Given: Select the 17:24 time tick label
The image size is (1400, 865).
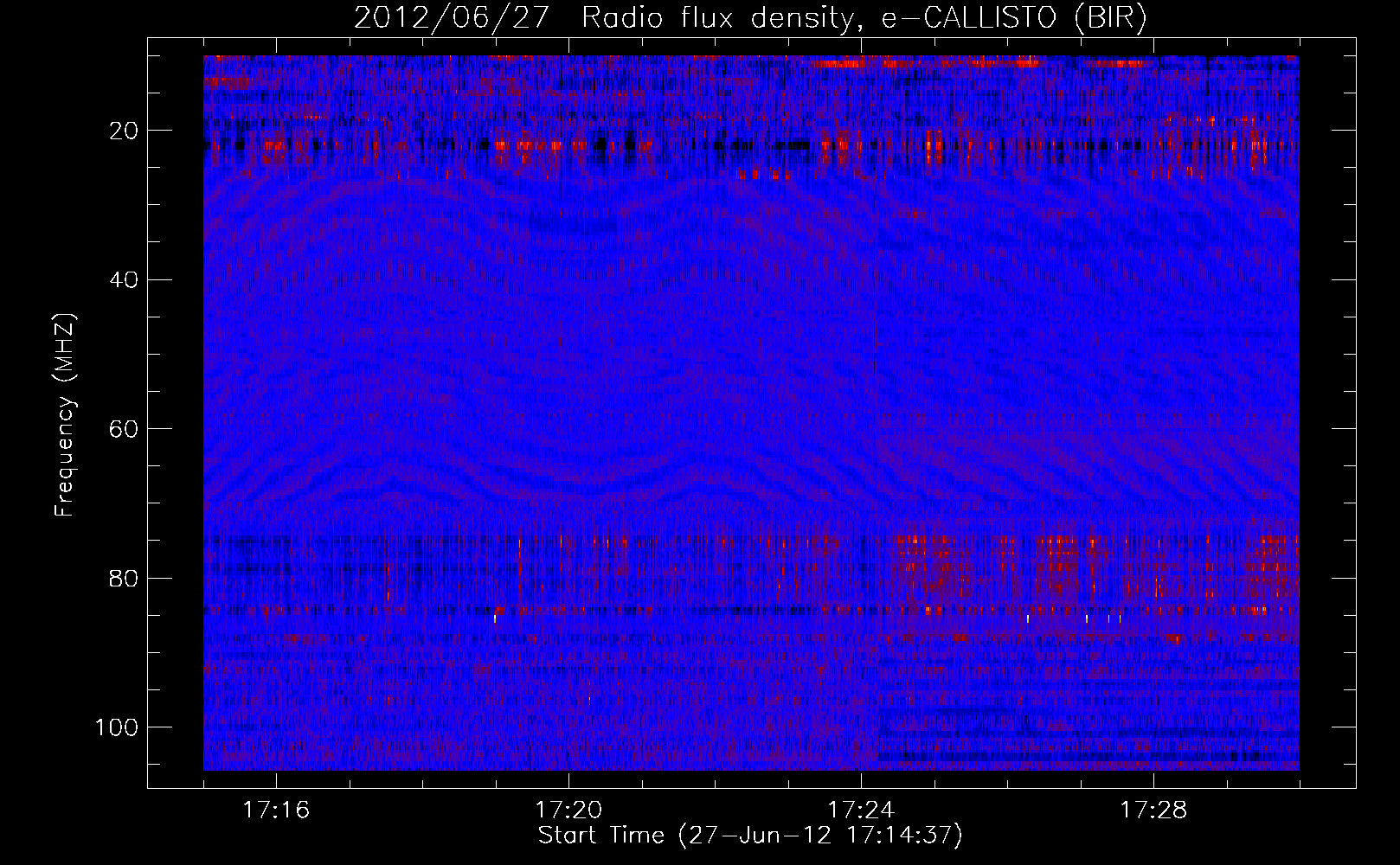Looking at the screenshot, I should point(861,811).
